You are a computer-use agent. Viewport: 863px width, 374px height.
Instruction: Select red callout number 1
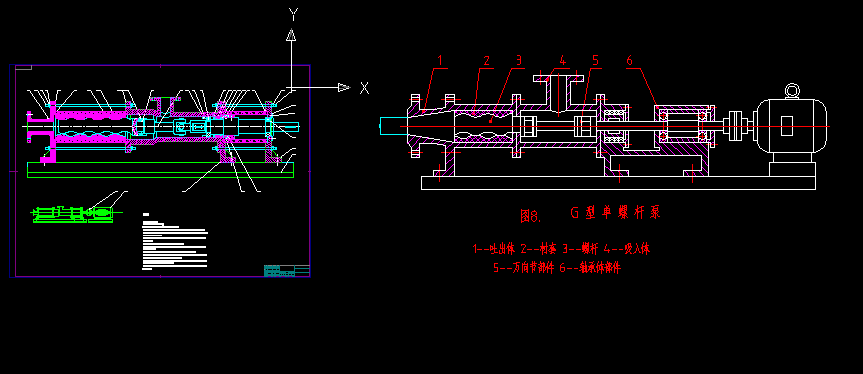point(440,60)
